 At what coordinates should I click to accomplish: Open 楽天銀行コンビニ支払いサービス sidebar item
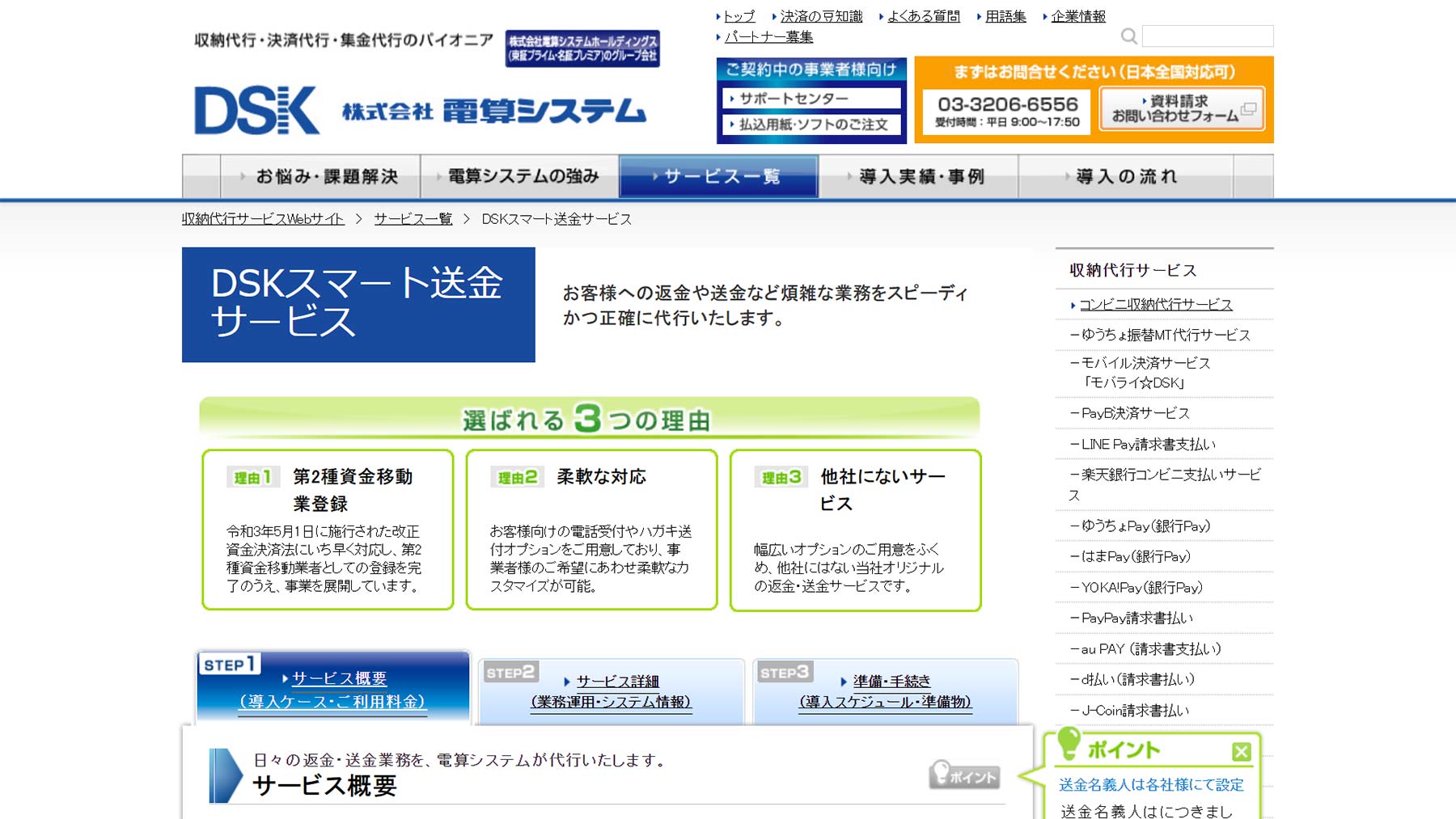(x=1165, y=484)
